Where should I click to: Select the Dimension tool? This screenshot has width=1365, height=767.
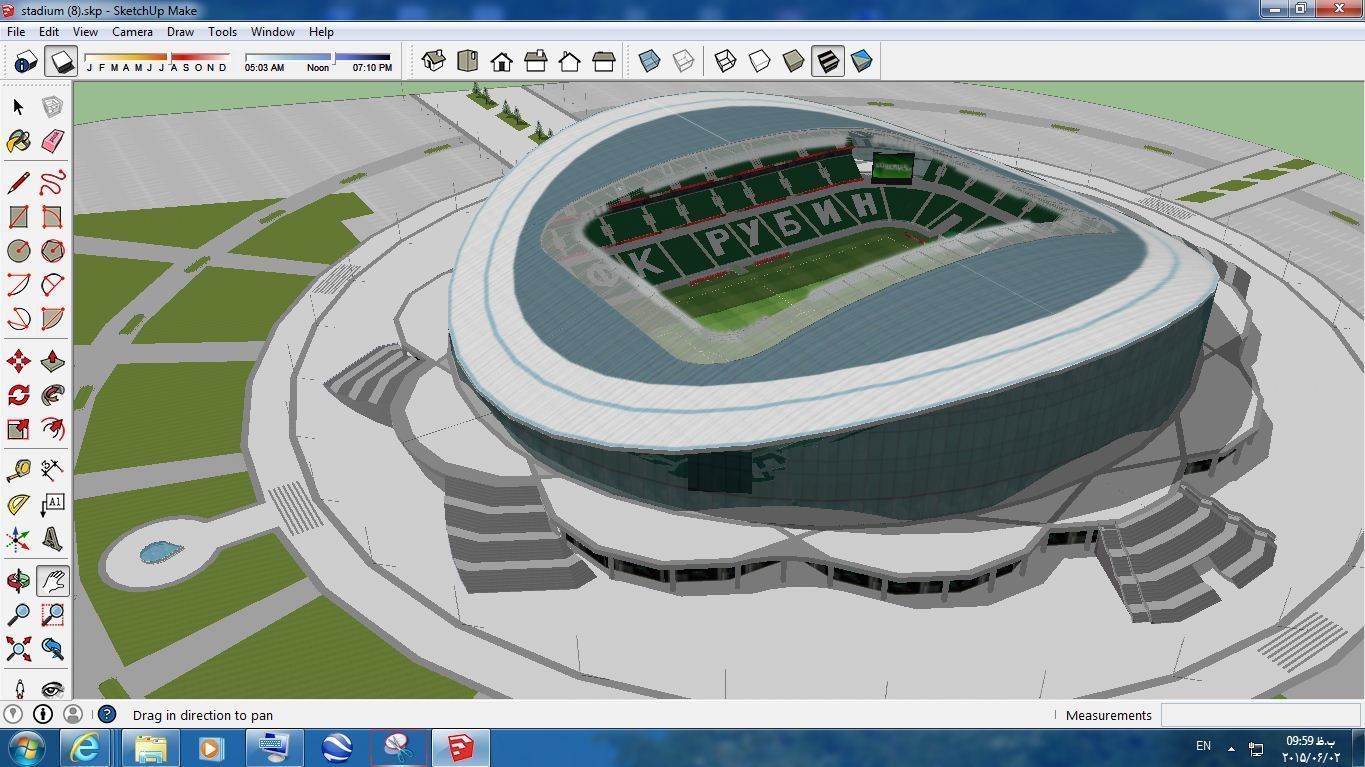click(52, 470)
